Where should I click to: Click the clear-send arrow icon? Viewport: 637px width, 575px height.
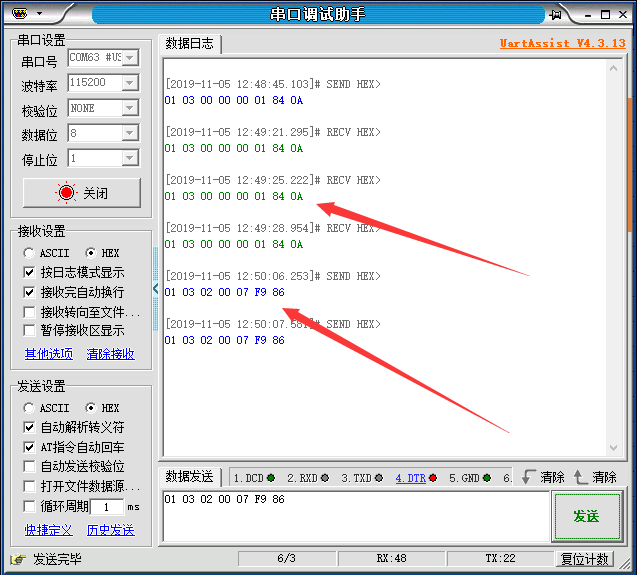[528, 477]
